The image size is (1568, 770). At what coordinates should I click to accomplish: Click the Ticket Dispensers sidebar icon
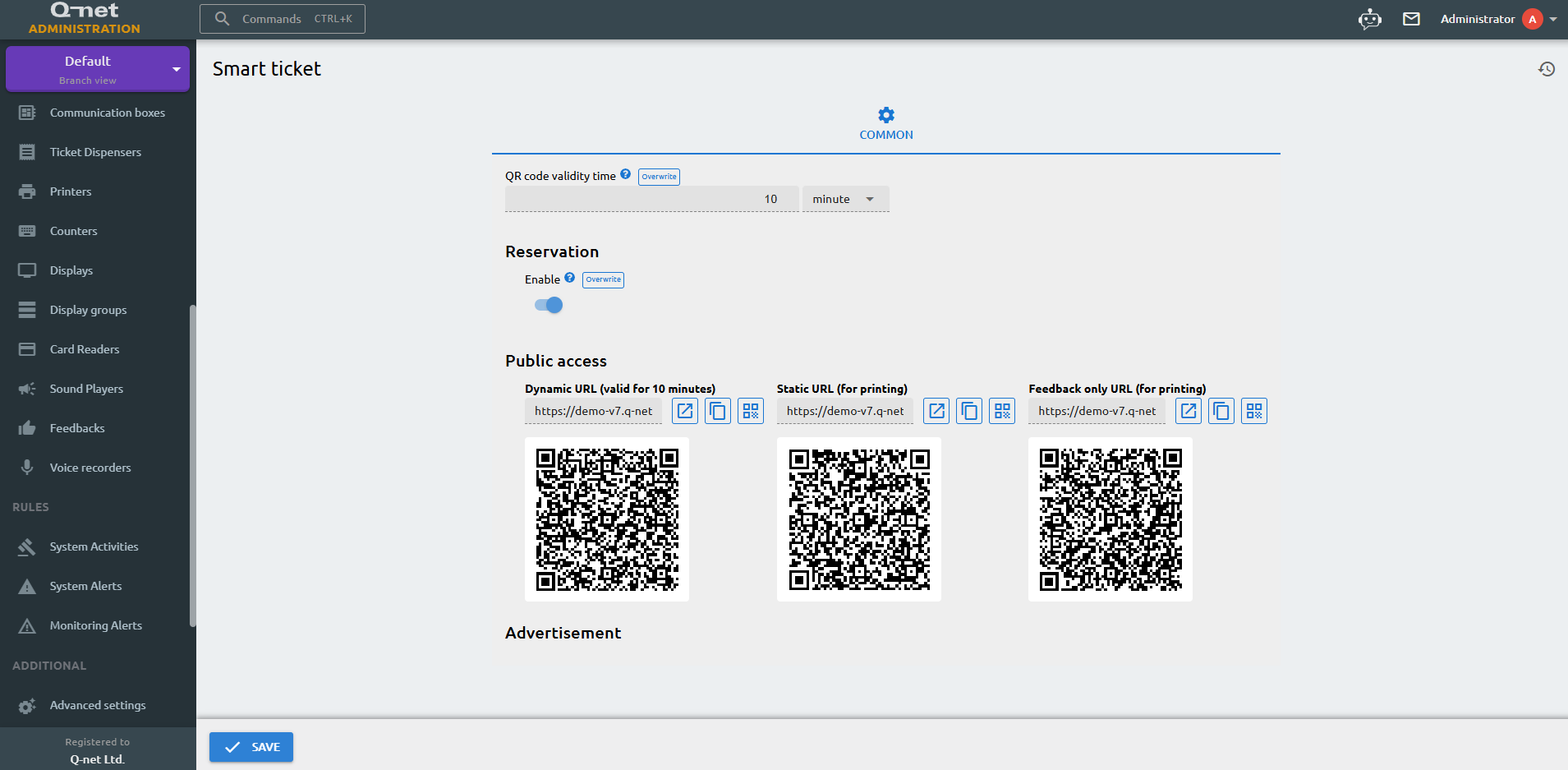pos(27,152)
